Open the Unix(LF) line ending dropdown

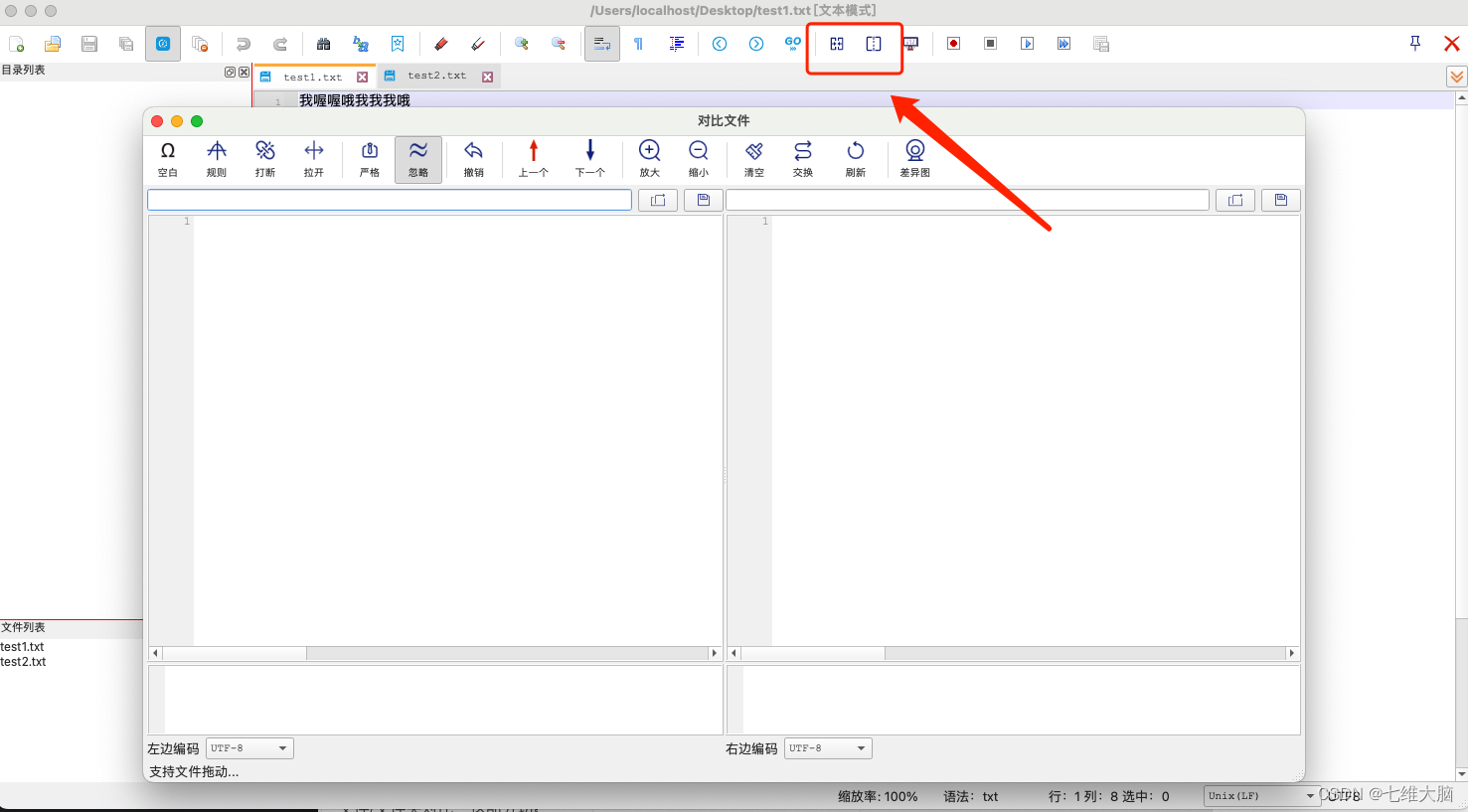[1262, 796]
